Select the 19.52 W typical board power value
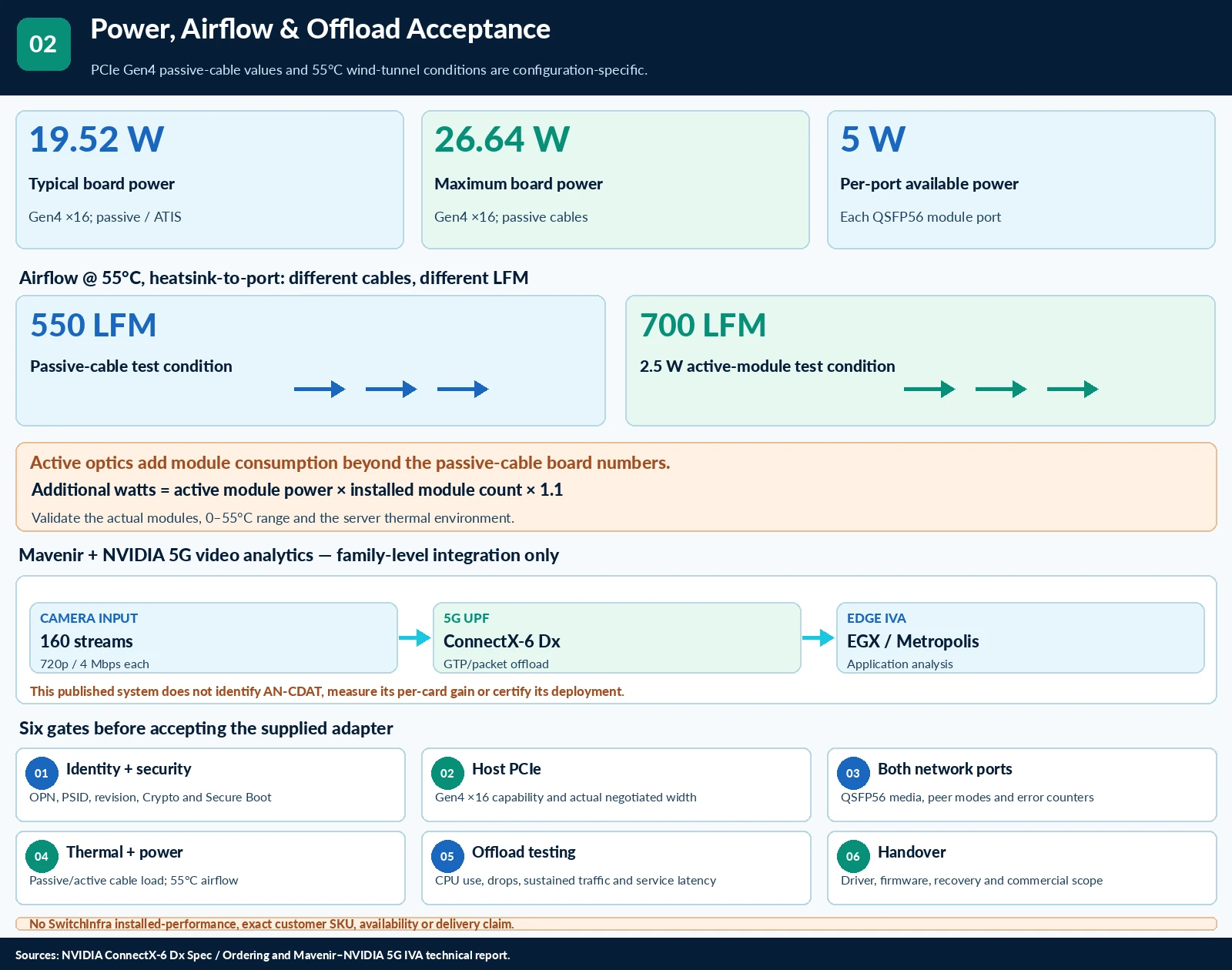The image size is (1232, 970). (96, 139)
